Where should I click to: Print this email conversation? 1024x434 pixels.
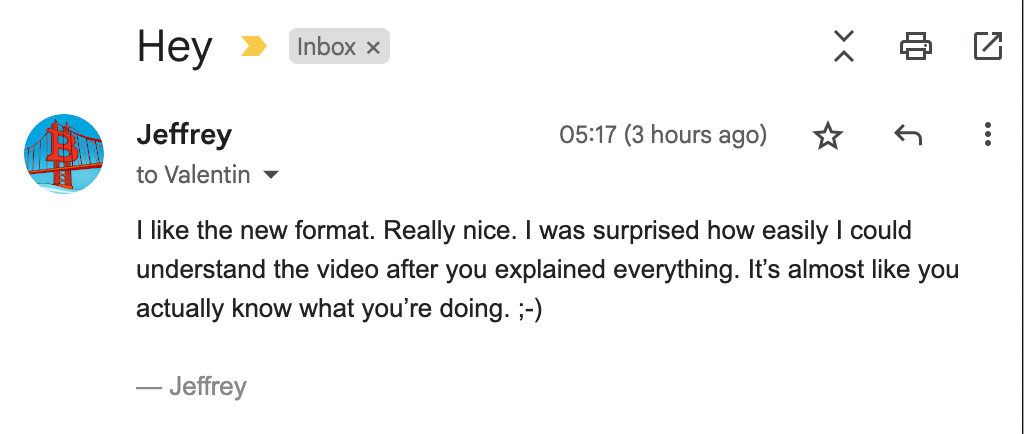pyautogui.click(x=916, y=46)
